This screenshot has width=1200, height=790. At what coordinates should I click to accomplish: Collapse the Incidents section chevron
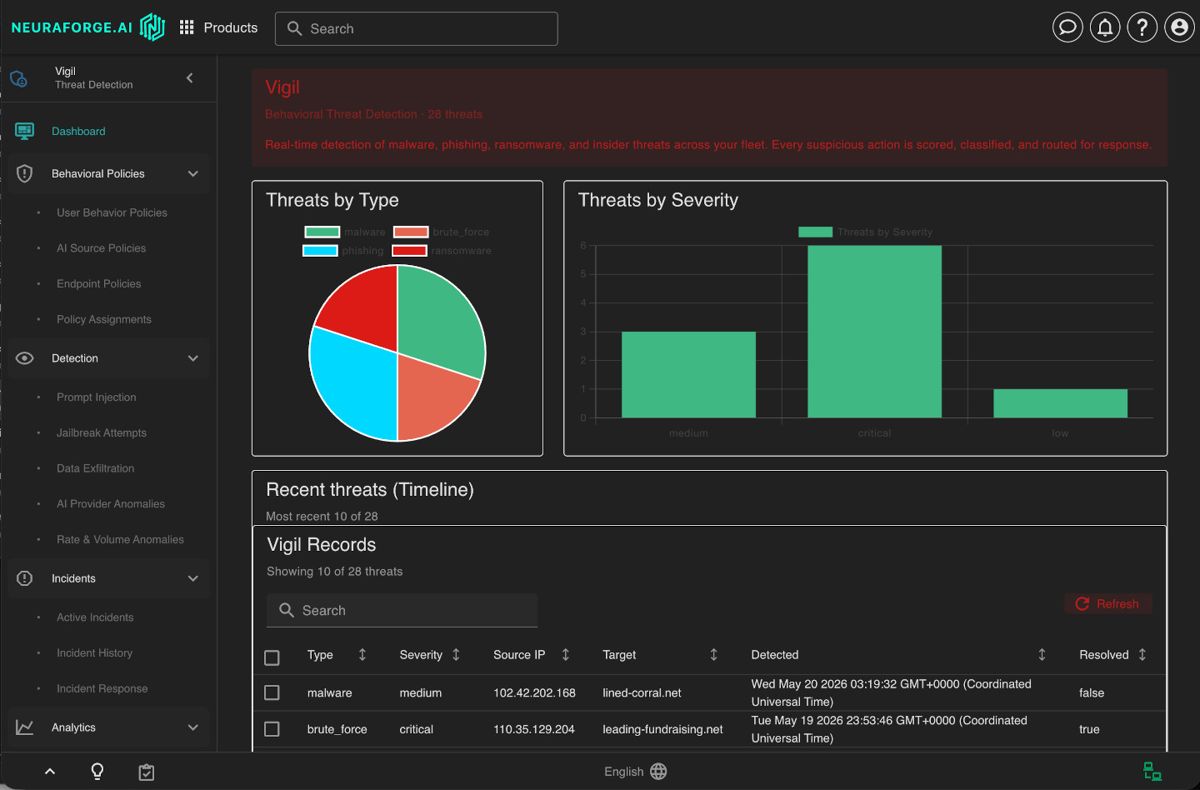(193, 579)
